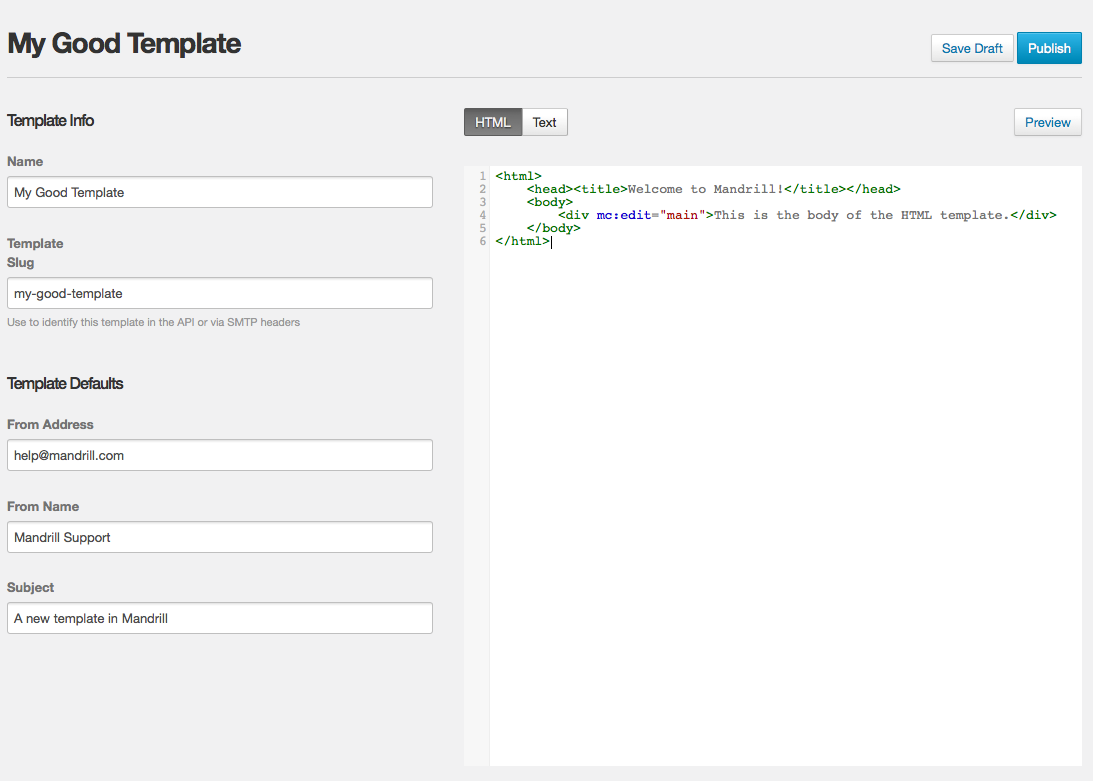Screen dimensions: 1093x781
Task: Click line number 4 in the gutter
Action: (x=482, y=215)
